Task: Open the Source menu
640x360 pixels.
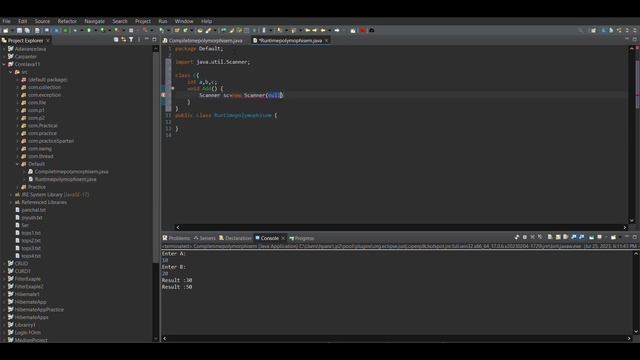Action: click(42, 21)
